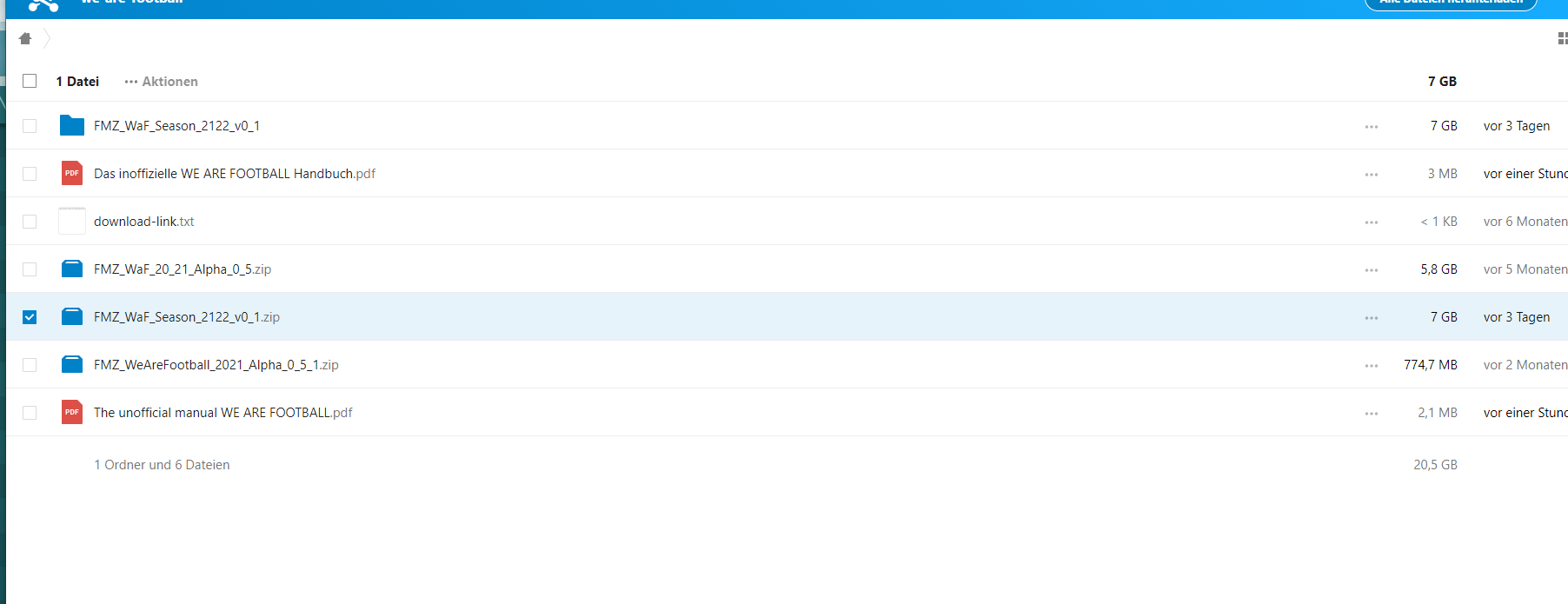
Task: Click the download all files button
Action: [x=1451, y=3]
